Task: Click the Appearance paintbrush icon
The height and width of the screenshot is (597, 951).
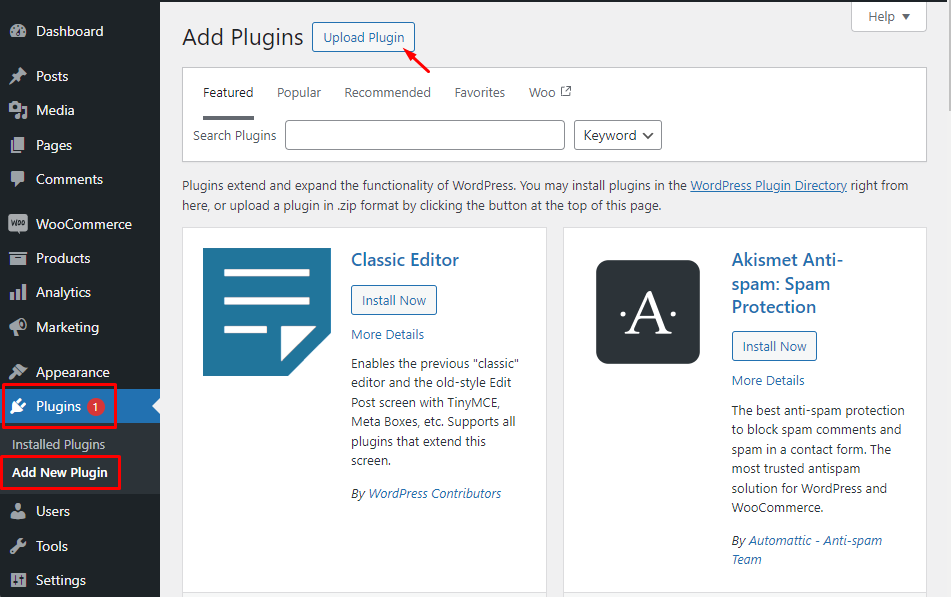Action: (x=18, y=371)
